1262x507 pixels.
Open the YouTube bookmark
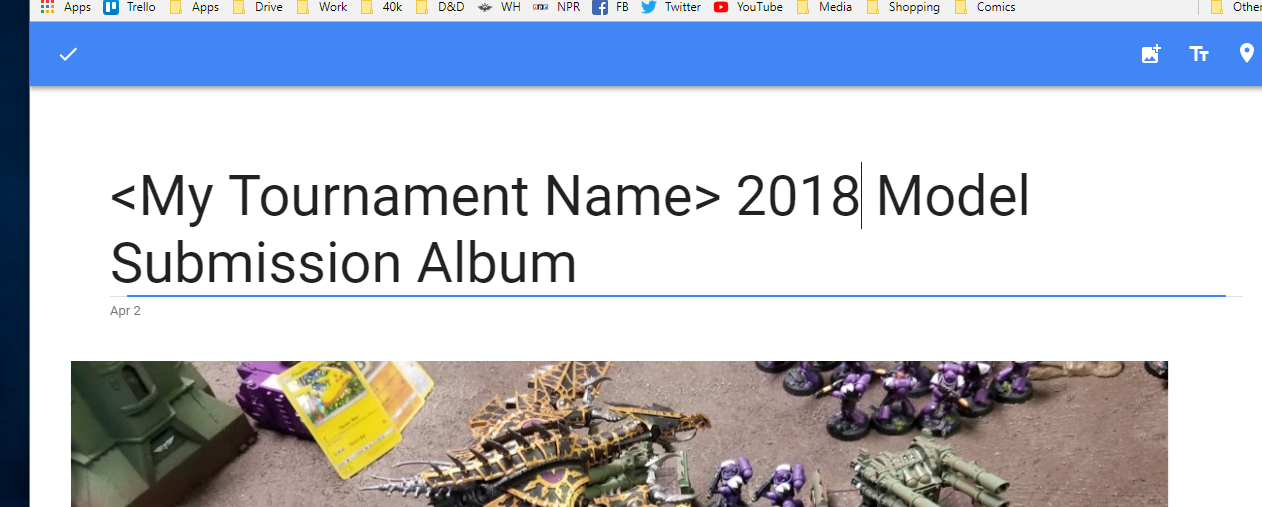[748, 7]
